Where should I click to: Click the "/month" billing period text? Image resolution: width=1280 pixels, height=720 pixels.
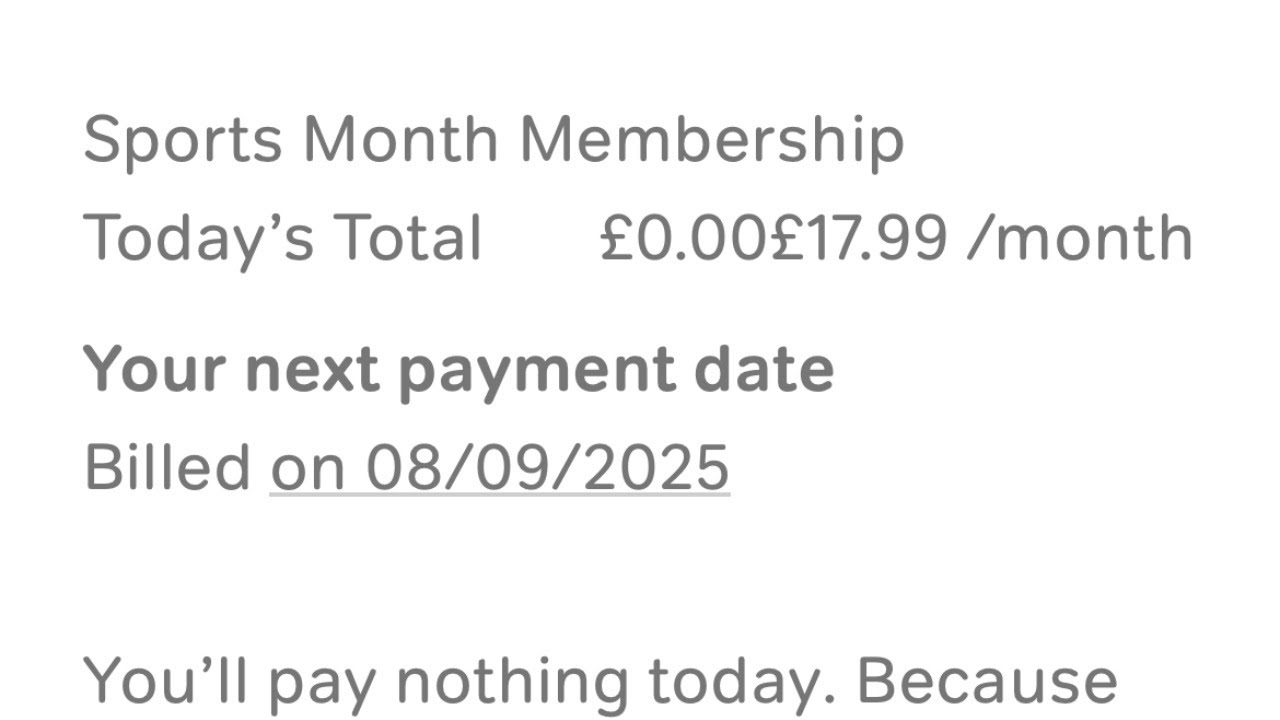click(1079, 240)
